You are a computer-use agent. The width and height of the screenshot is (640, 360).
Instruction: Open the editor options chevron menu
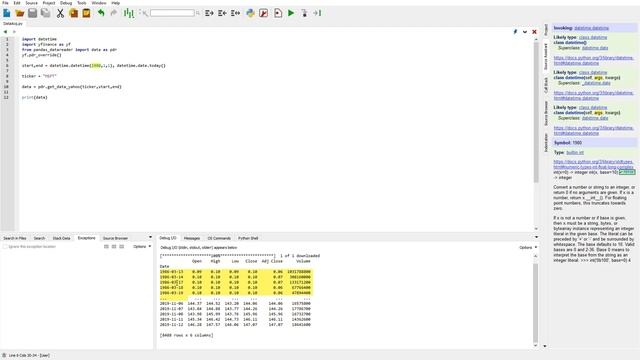(x=525, y=32)
